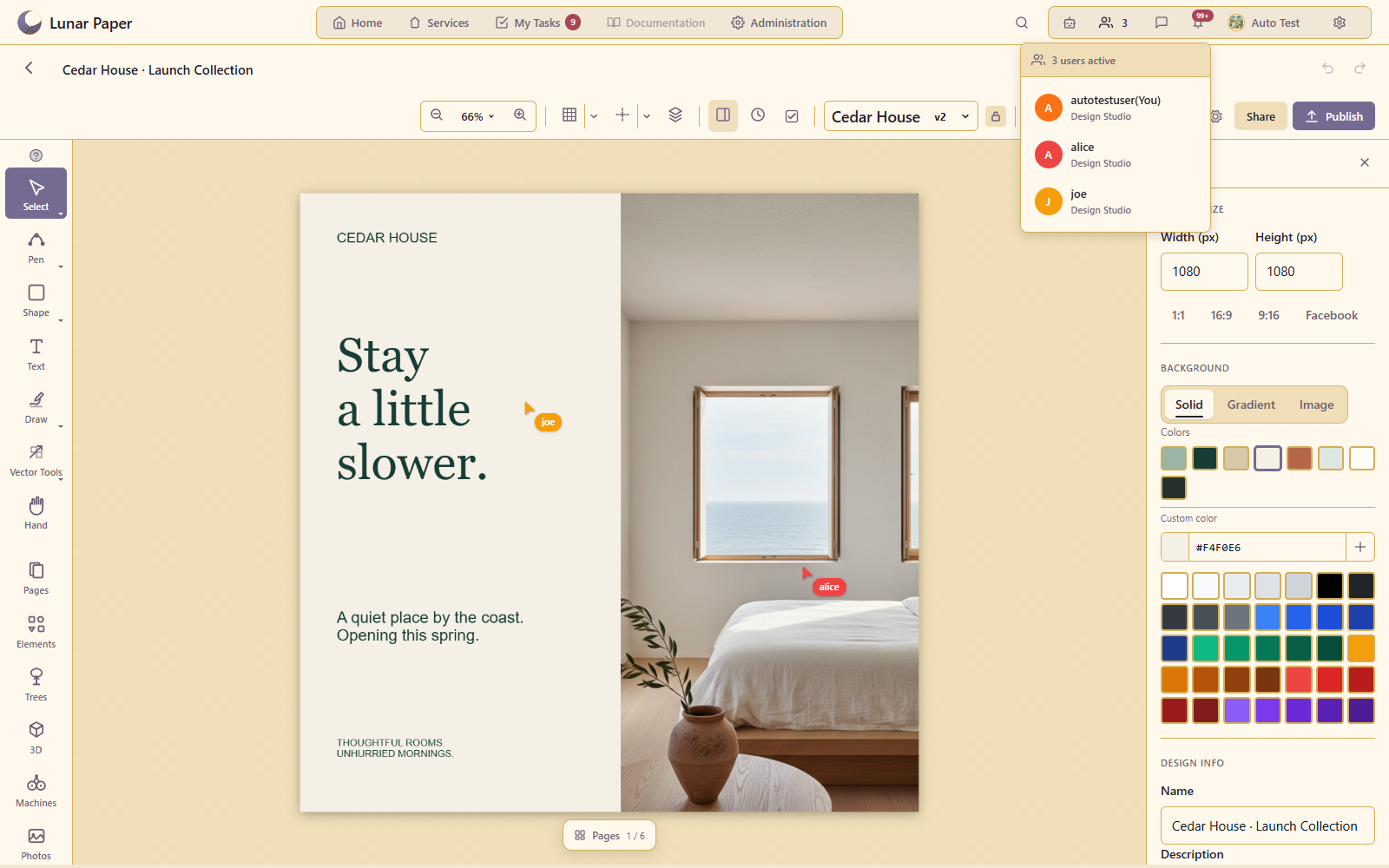
Task: Toggle the design lock
Action: coord(996,116)
